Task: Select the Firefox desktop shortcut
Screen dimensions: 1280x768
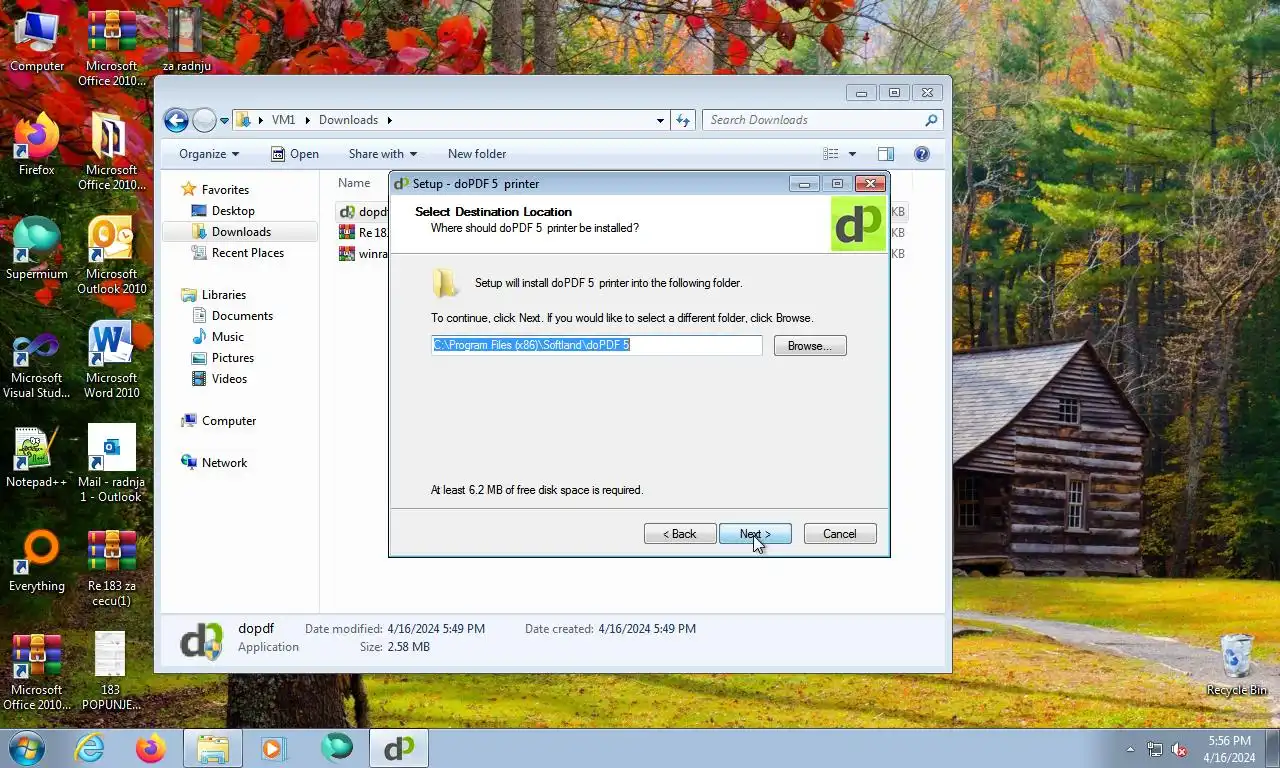Action: click(37, 144)
